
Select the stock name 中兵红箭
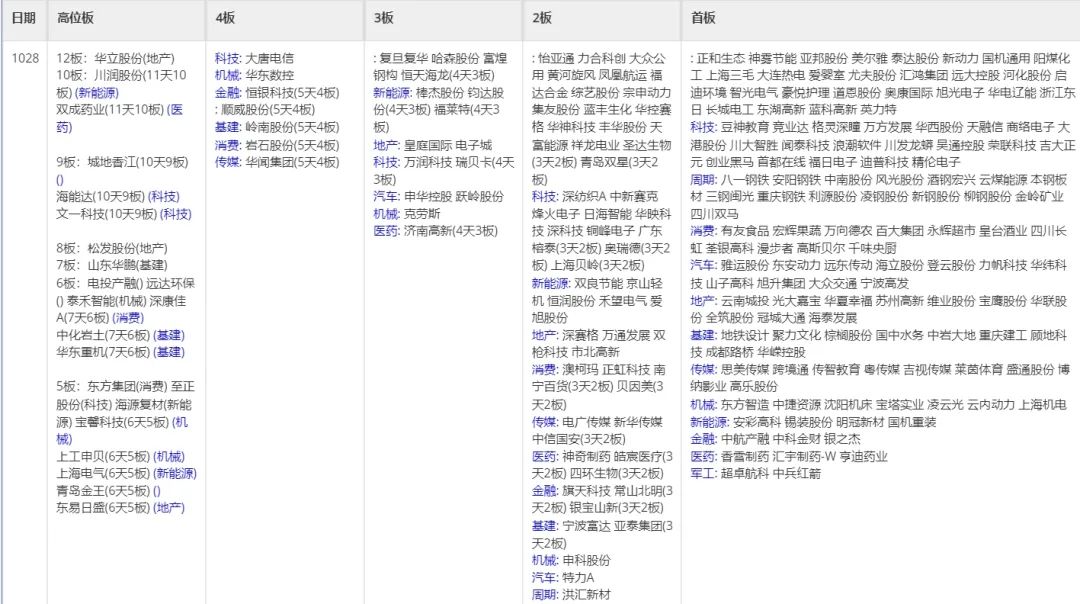click(x=796, y=473)
